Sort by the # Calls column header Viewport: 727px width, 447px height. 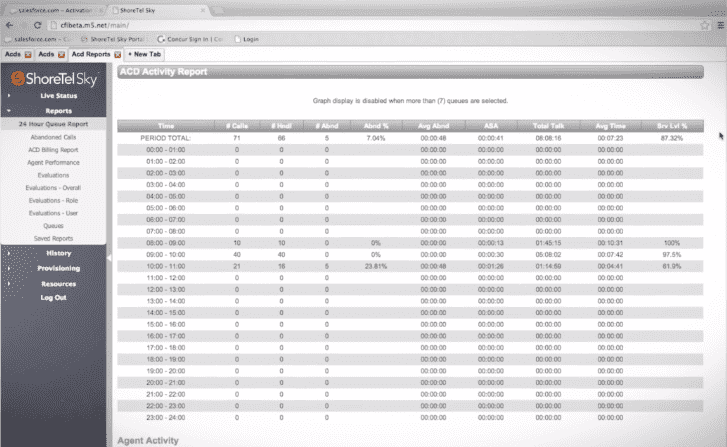point(236,126)
